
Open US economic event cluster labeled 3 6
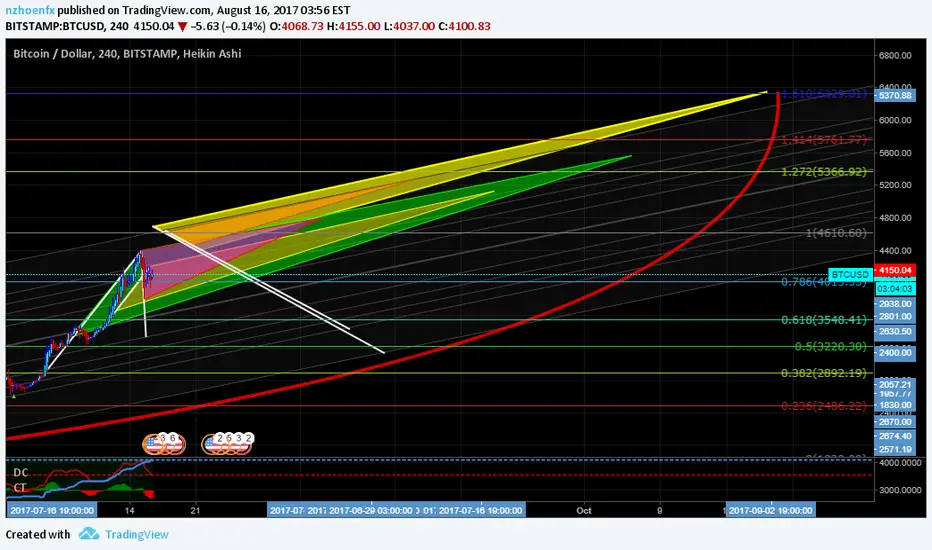[x=164, y=444]
